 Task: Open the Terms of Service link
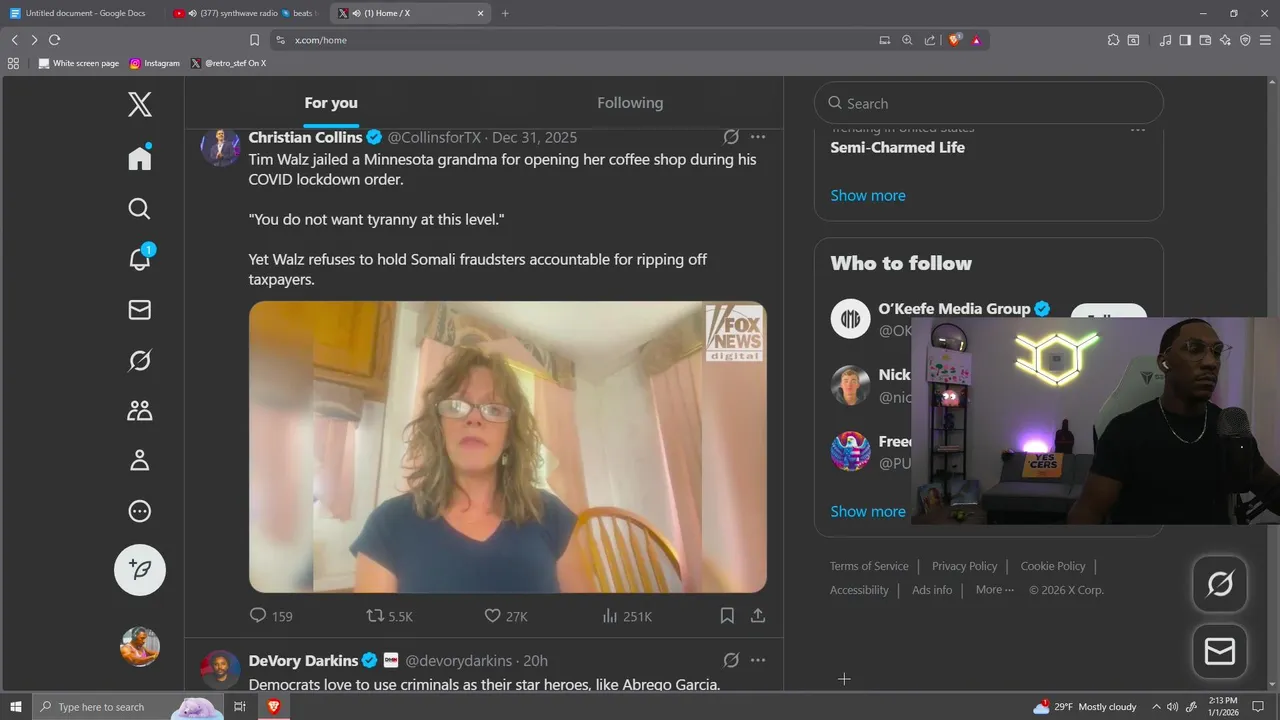pos(869,566)
